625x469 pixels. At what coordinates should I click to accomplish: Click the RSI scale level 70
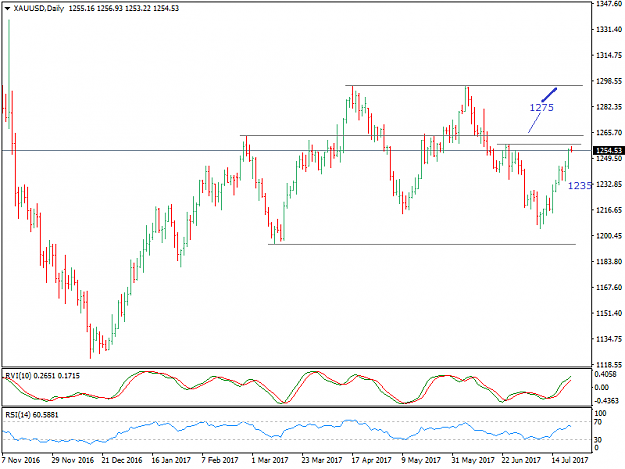(x=598, y=422)
